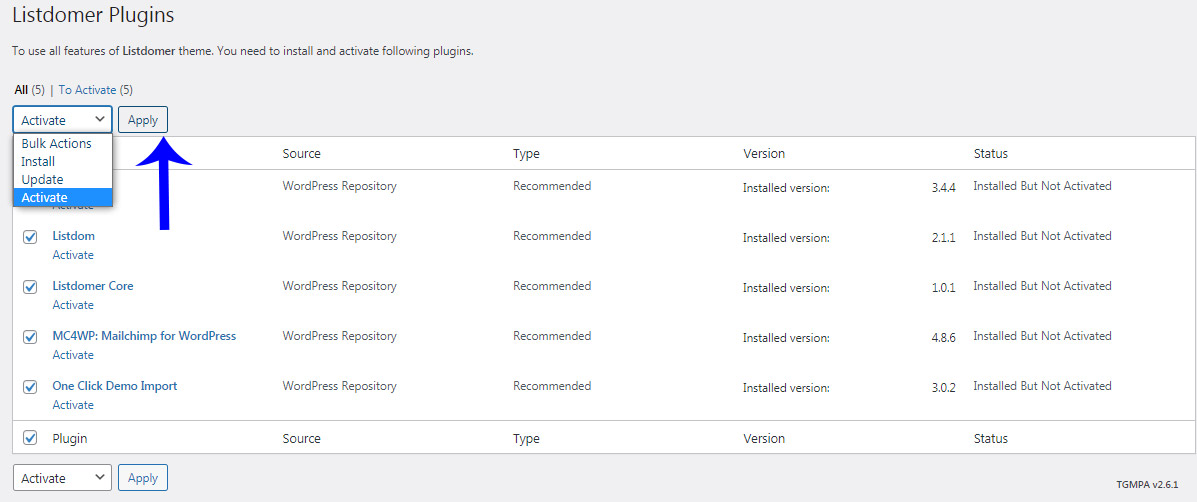Open the top bulk actions dropdown
Viewport: 1197px width, 502px height.
(x=62, y=120)
